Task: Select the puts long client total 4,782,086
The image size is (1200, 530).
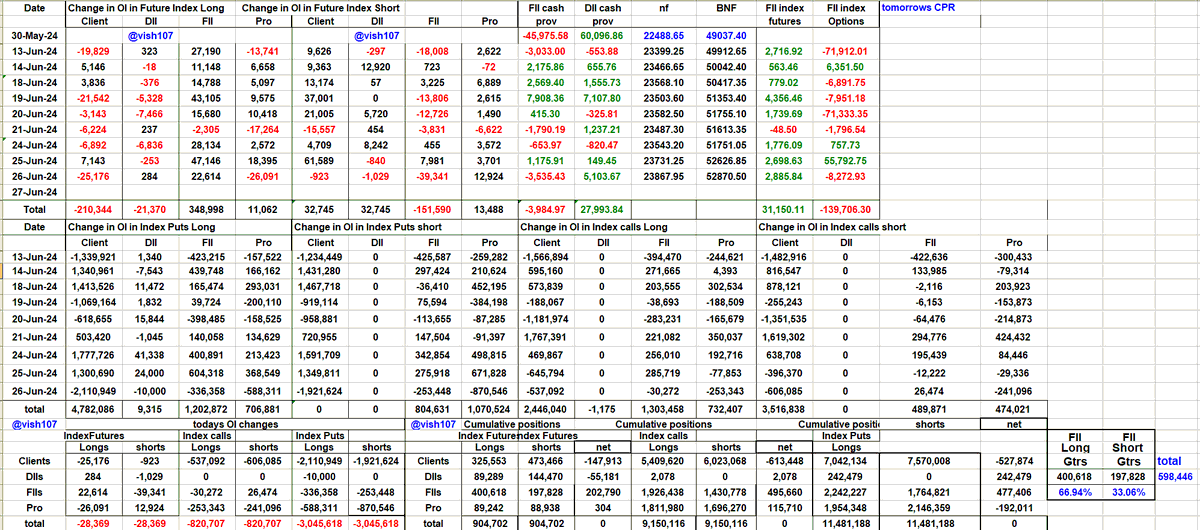Action: 93,408
